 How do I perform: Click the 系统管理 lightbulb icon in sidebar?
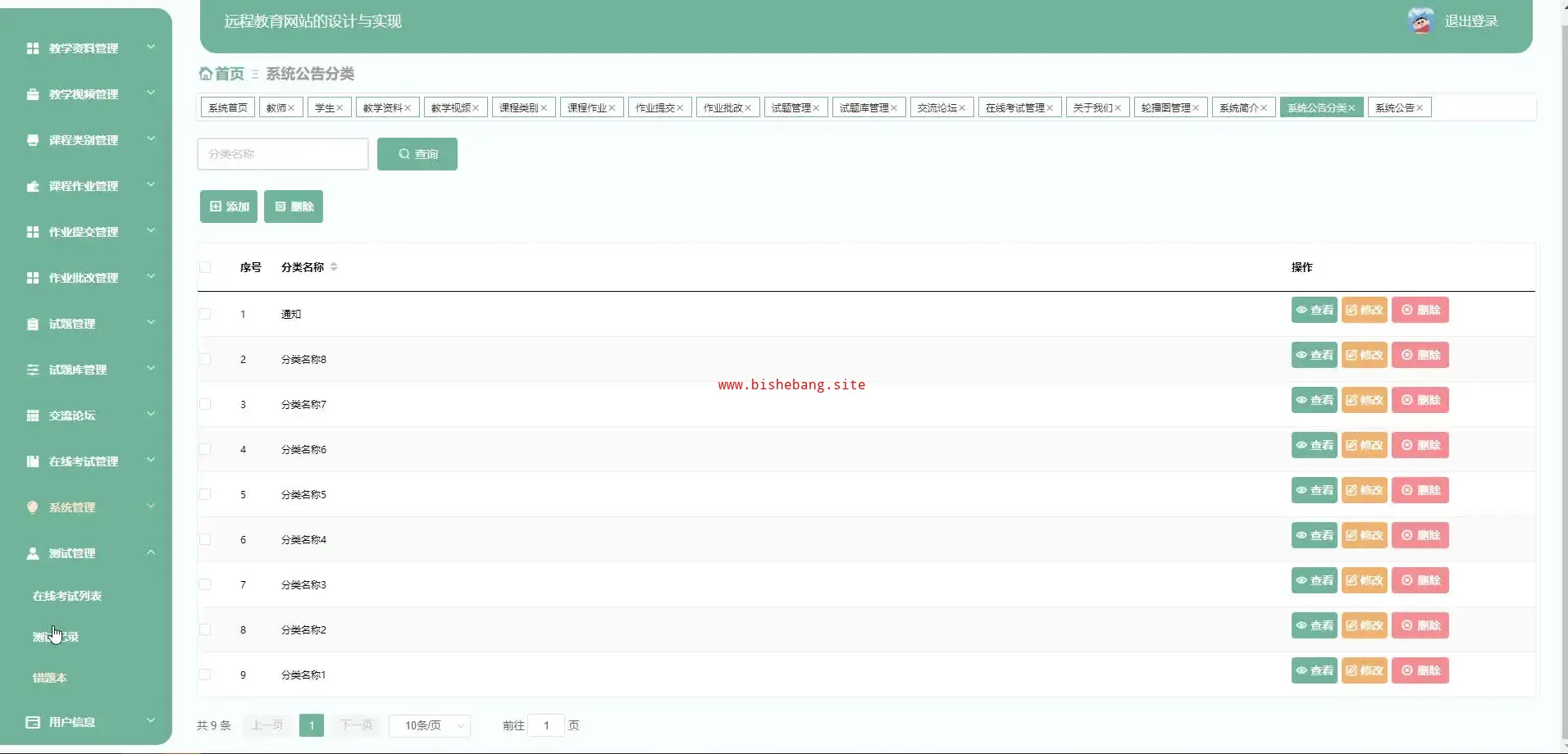pyautogui.click(x=33, y=507)
